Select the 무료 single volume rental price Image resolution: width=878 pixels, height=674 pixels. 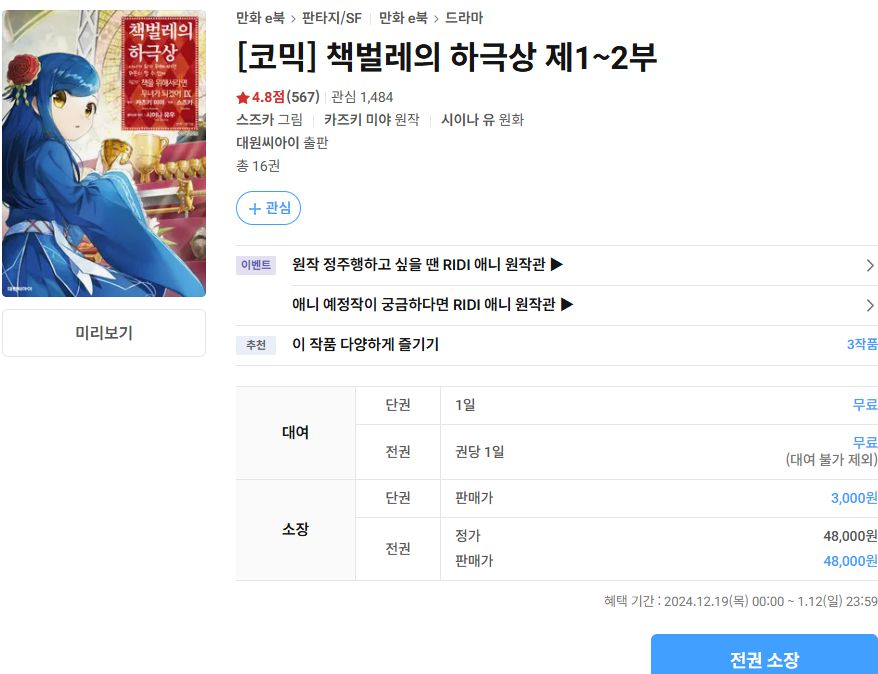(865, 405)
